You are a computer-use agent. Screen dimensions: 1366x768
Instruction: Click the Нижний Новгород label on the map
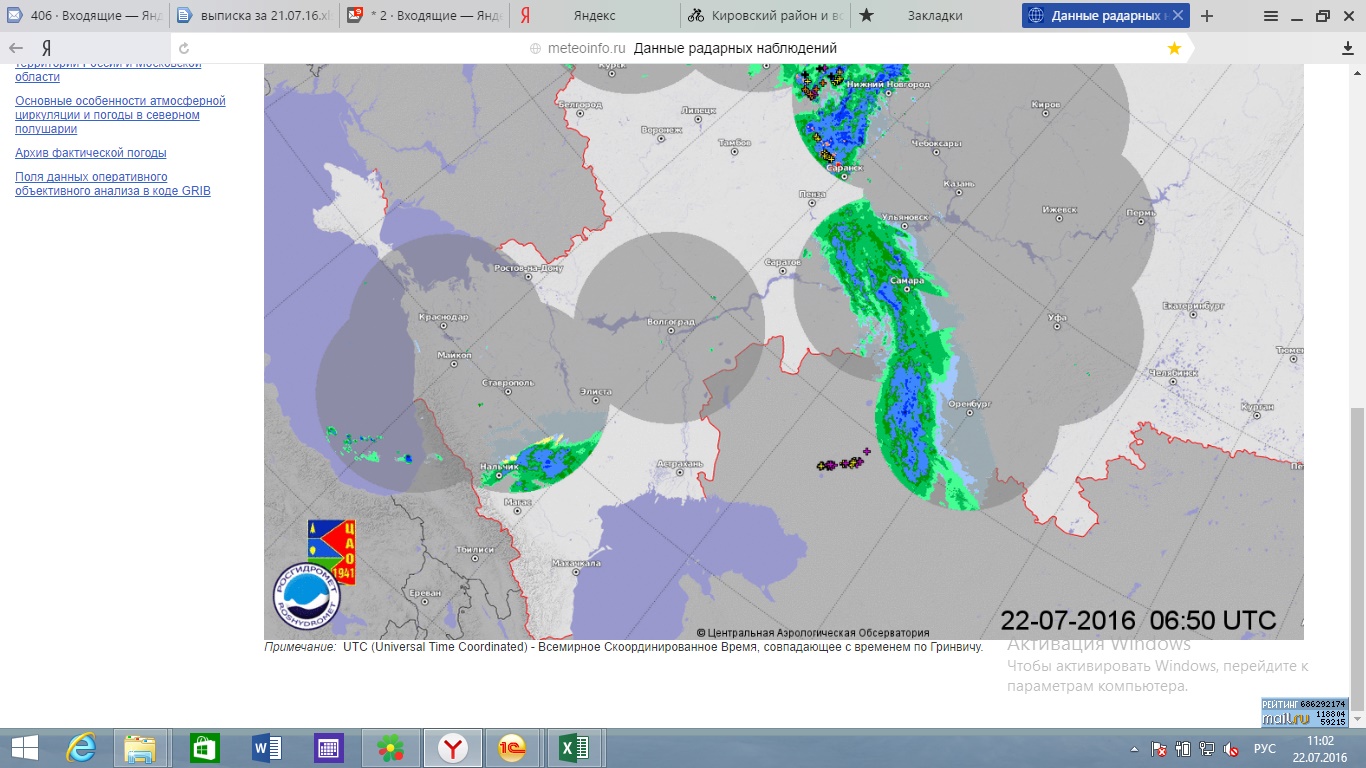tap(889, 85)
